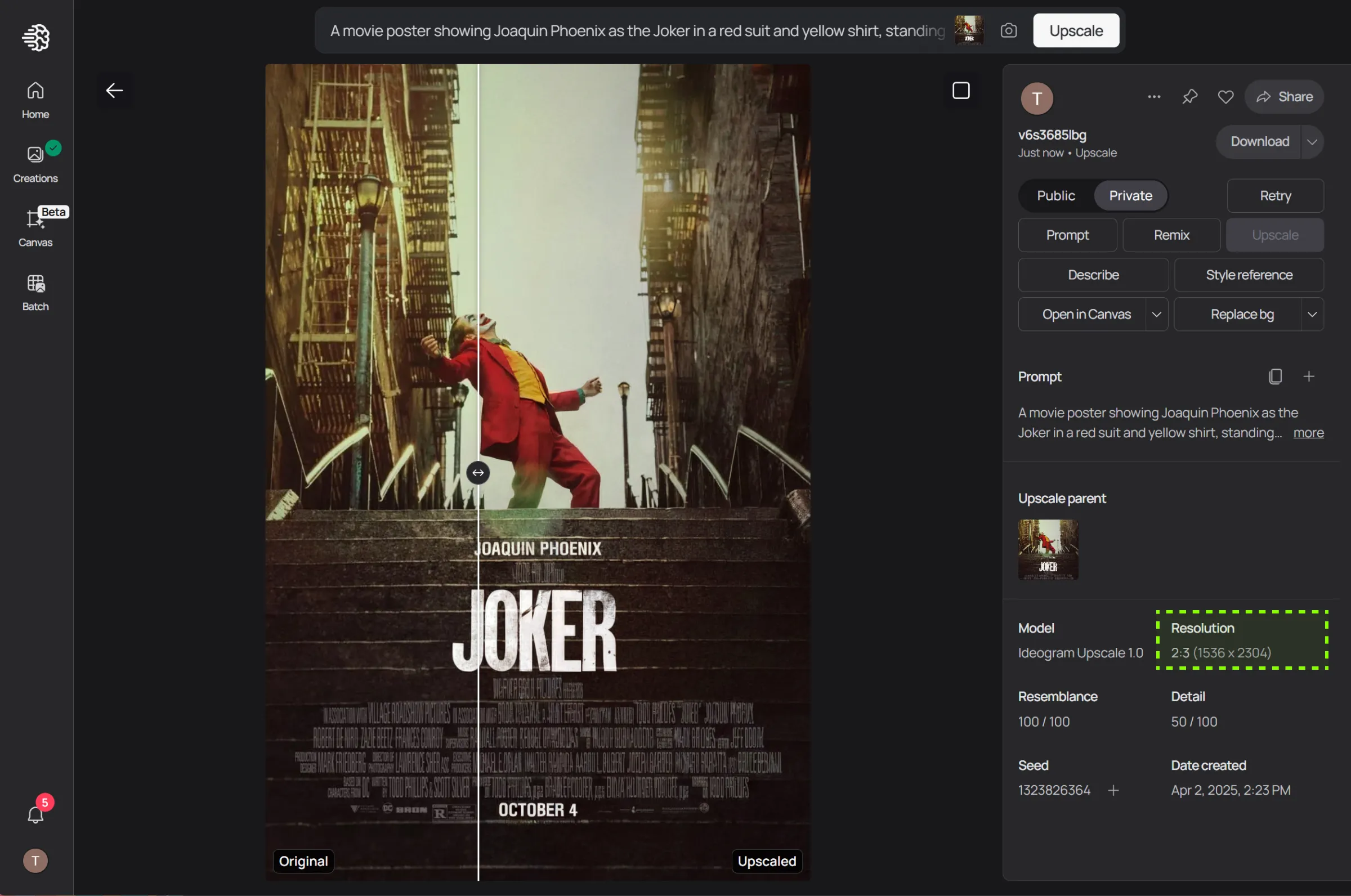Viewport: 1351px width, 896px height.
Task: Open the Canvas Beta section
Action: 35,228
